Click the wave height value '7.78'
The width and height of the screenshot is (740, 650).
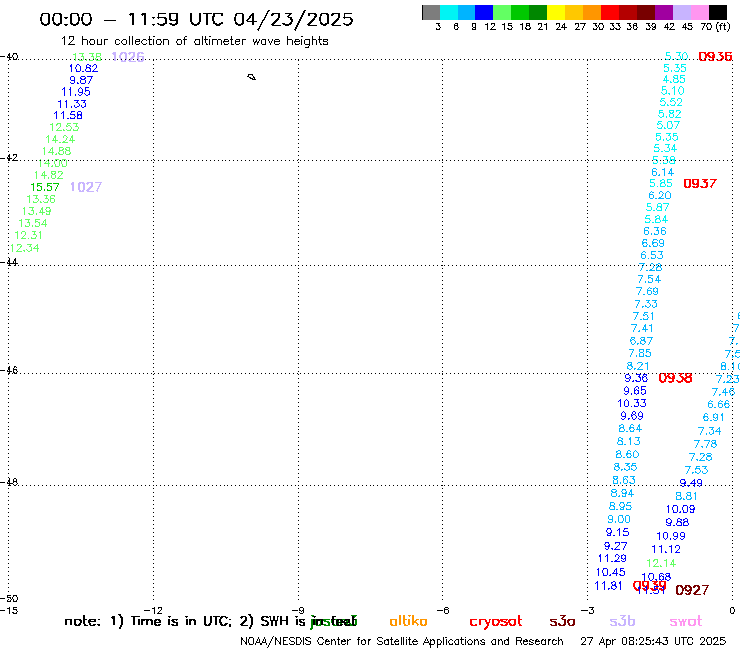[x=706, y=444]
